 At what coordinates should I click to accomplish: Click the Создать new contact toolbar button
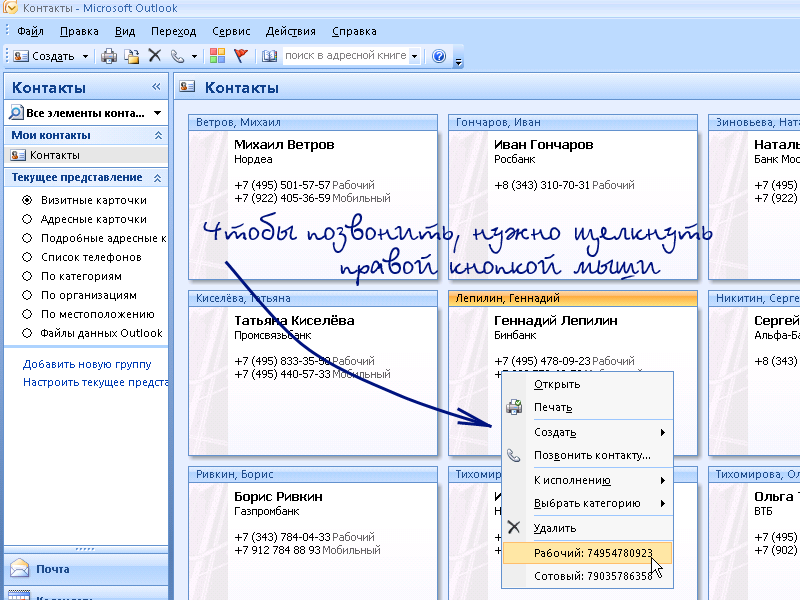coord(44,56)
